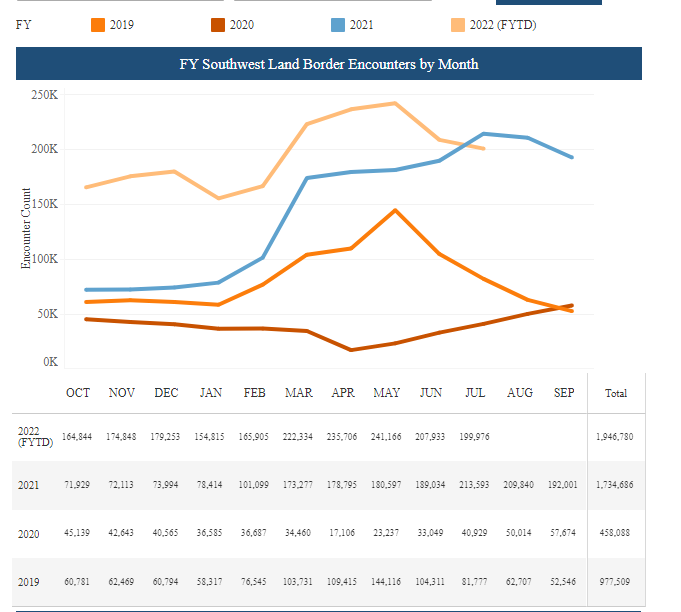Click the April 2020 cell 17,106
Screen dimensions: 681x612
(342, 534)
